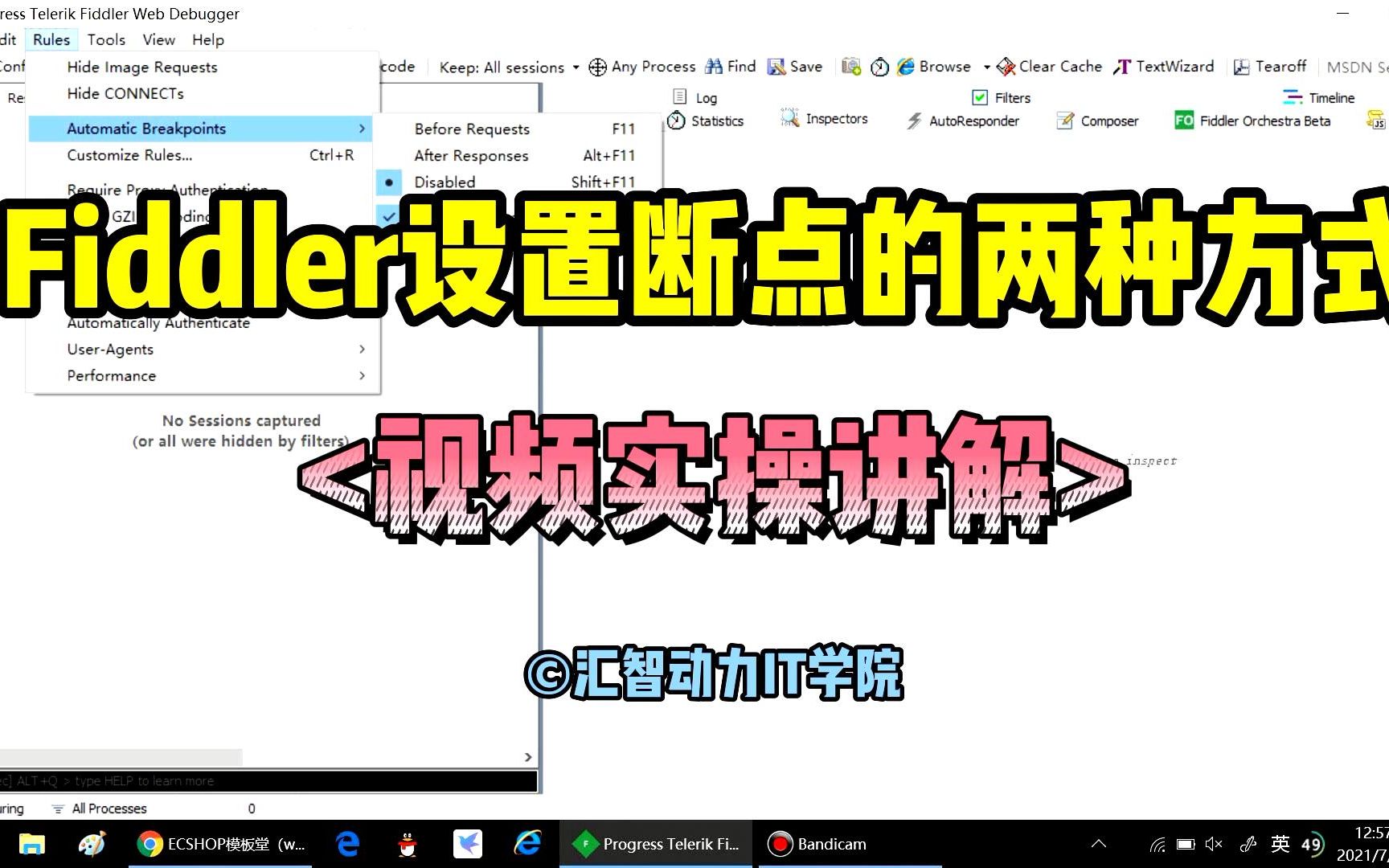Open Paint app from taskbar

[92, 844]
